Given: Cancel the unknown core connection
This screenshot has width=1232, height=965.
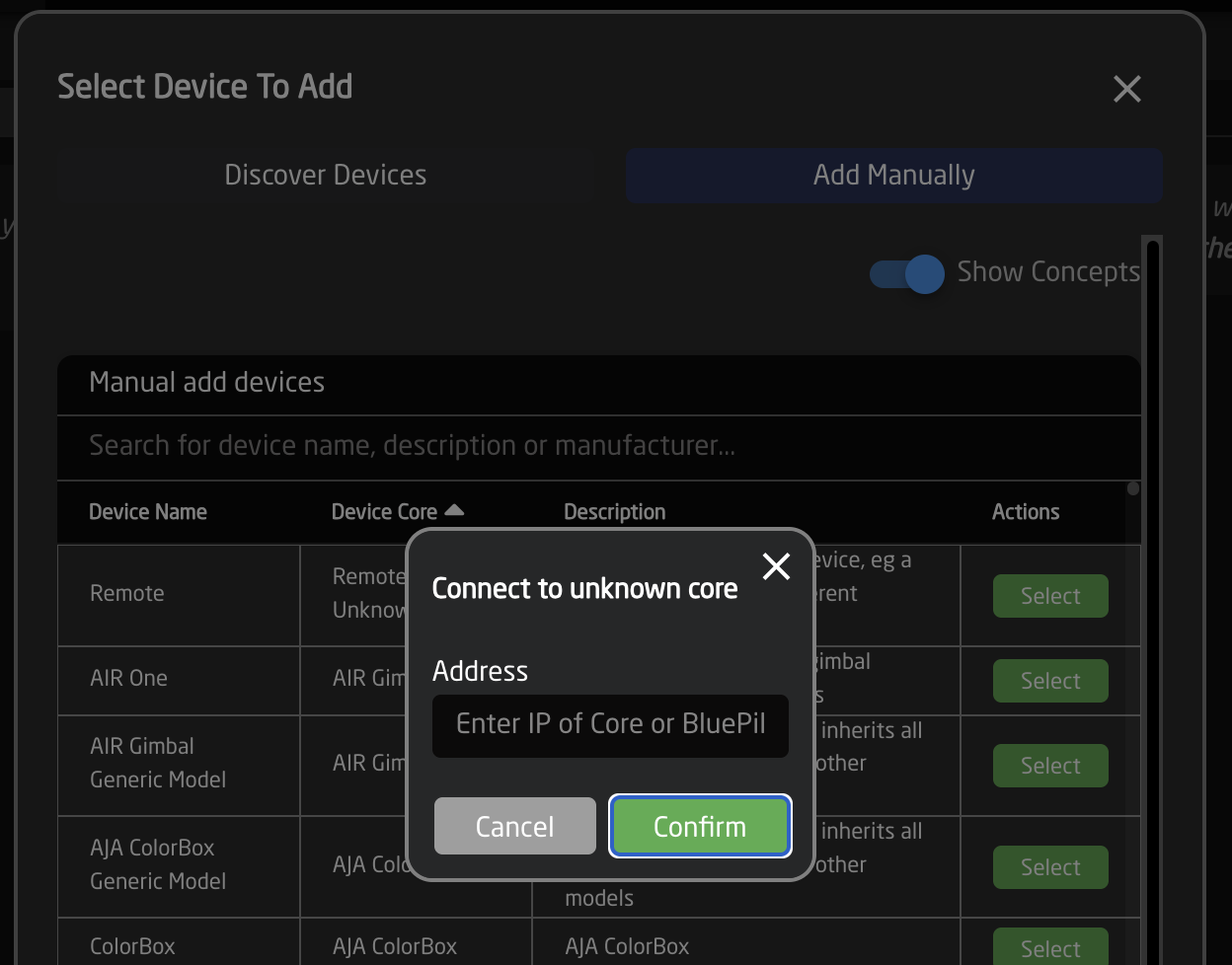Looking at the screenshot, I should (514, 826).
